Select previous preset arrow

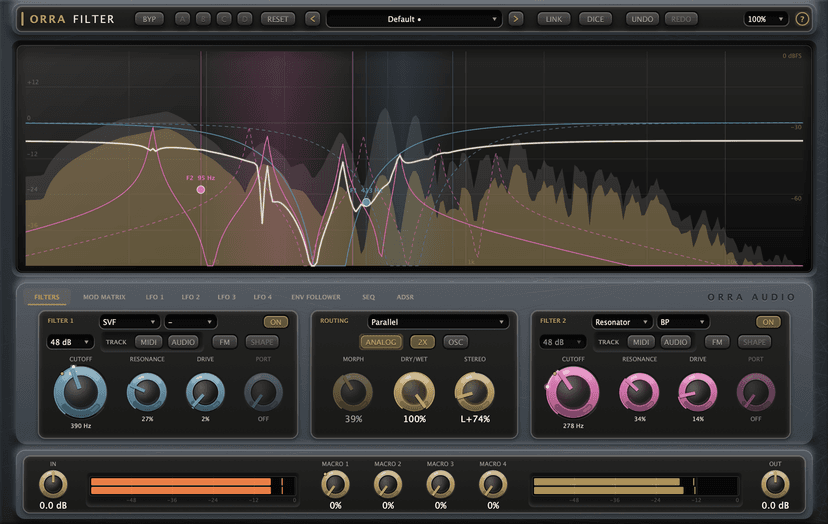(313, 19)
